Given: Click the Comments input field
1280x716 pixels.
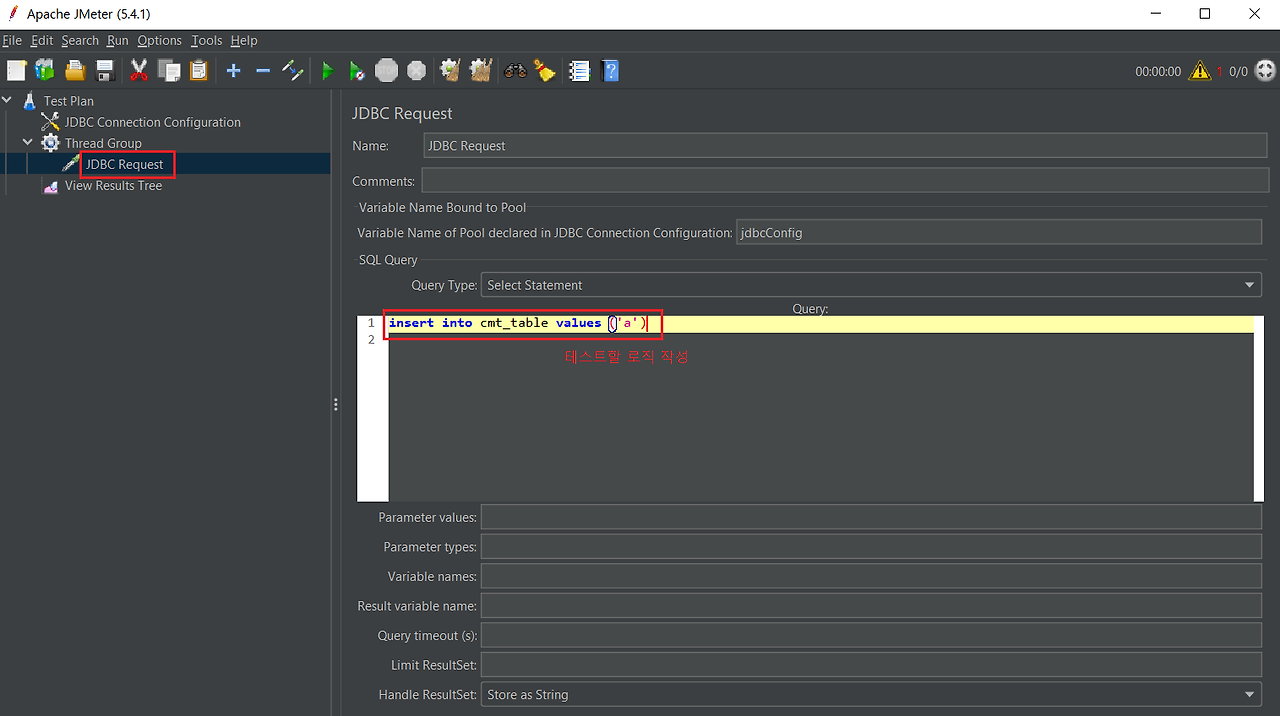Looking at the screenshot, I should coord(845,181).
